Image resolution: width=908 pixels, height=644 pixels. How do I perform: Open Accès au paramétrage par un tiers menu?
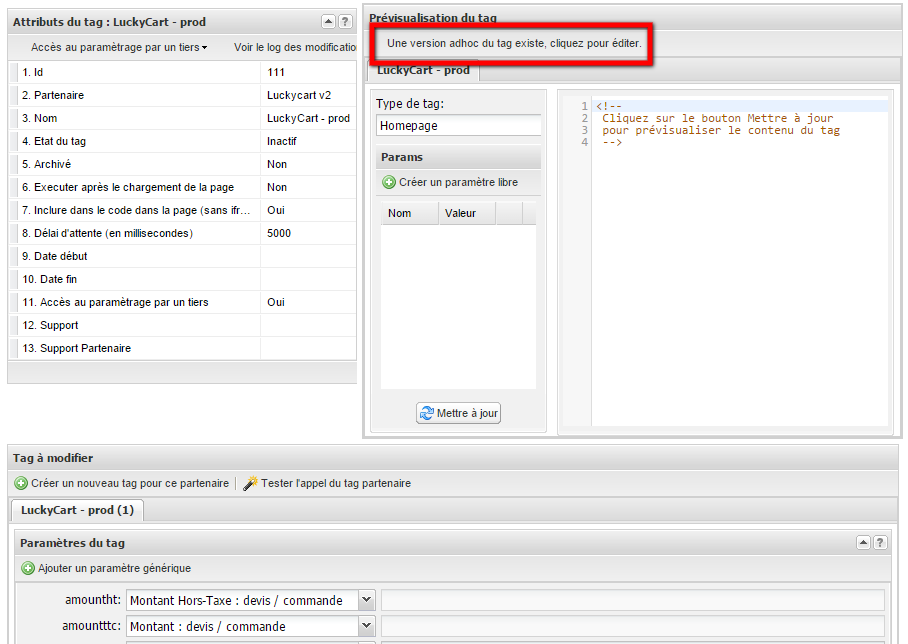pyautogui.click(x=119, y=47)
